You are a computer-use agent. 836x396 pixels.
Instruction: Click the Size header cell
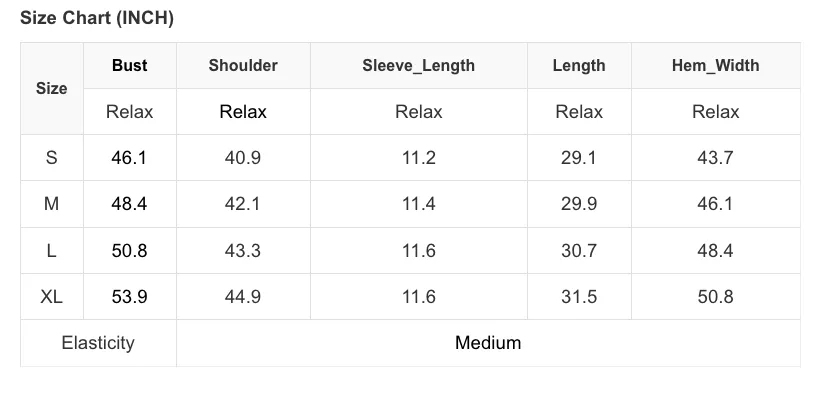[52, 88]
